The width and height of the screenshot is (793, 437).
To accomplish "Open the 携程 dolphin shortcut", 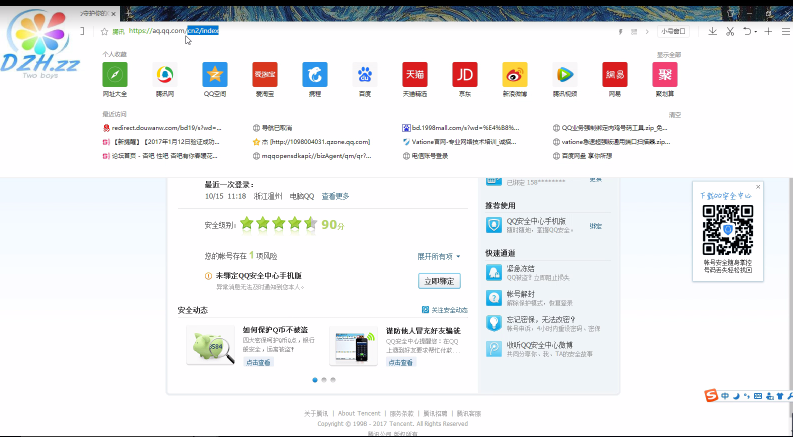I will pos(315,75).
